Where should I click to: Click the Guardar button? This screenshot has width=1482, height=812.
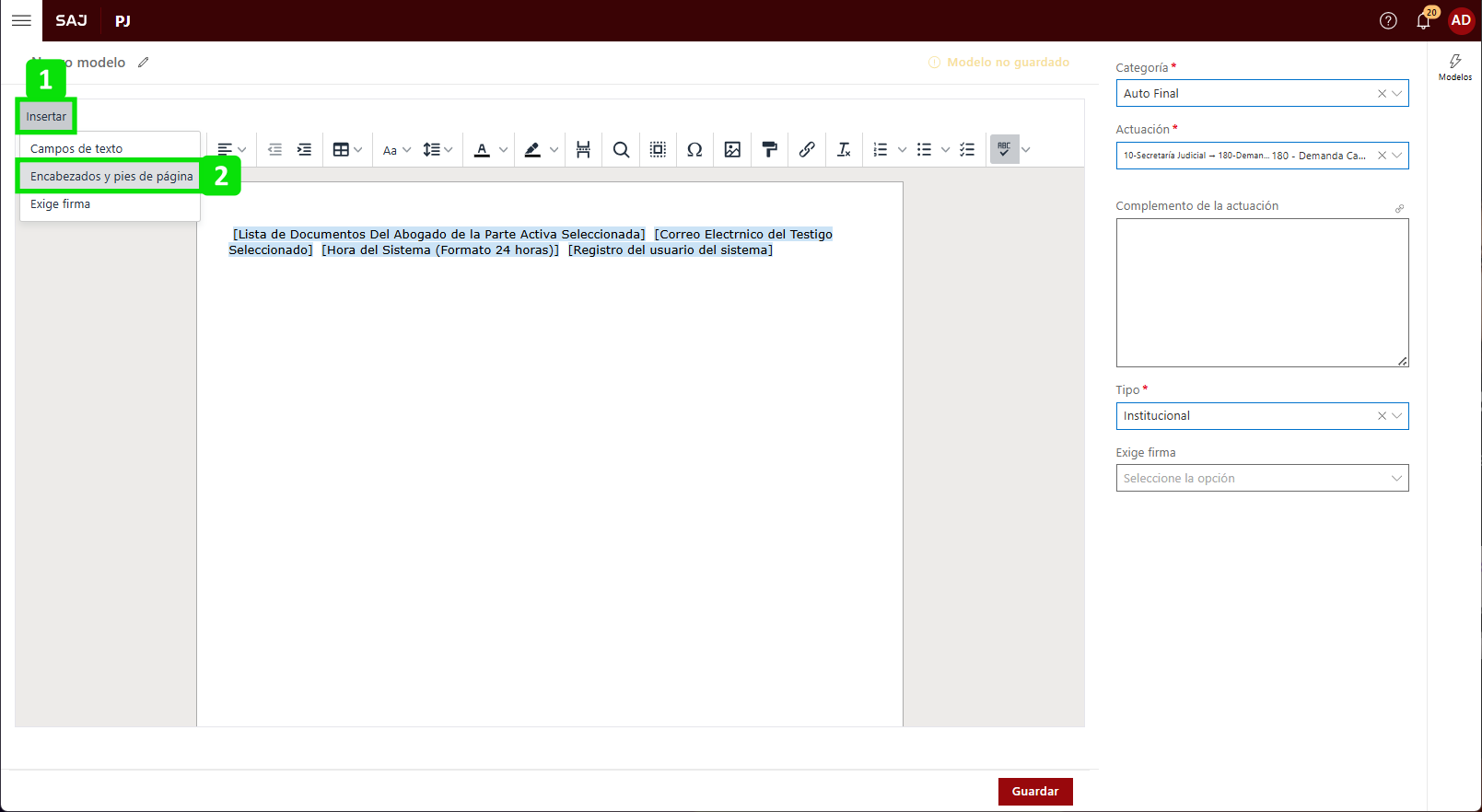1034,791
